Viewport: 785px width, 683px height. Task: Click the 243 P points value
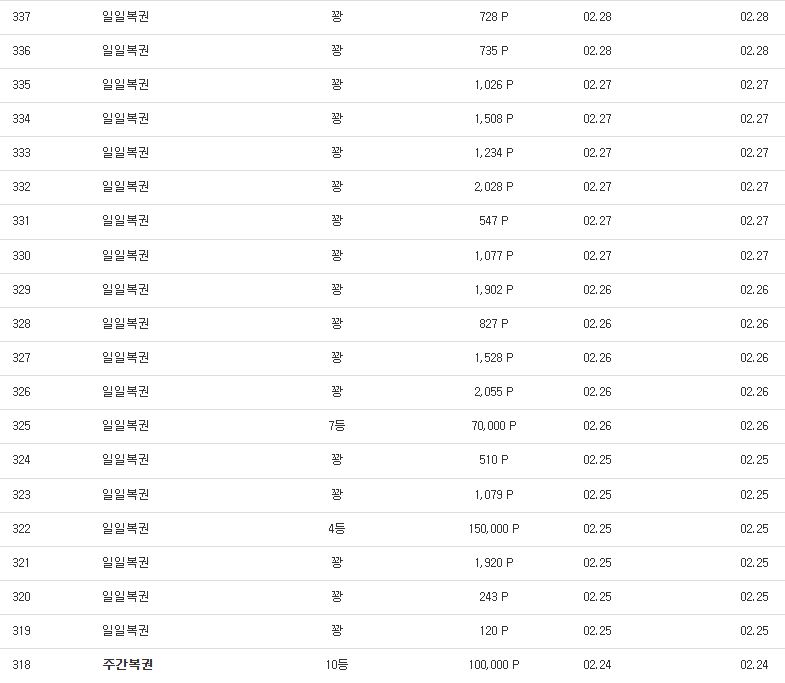tap(494, 596)
